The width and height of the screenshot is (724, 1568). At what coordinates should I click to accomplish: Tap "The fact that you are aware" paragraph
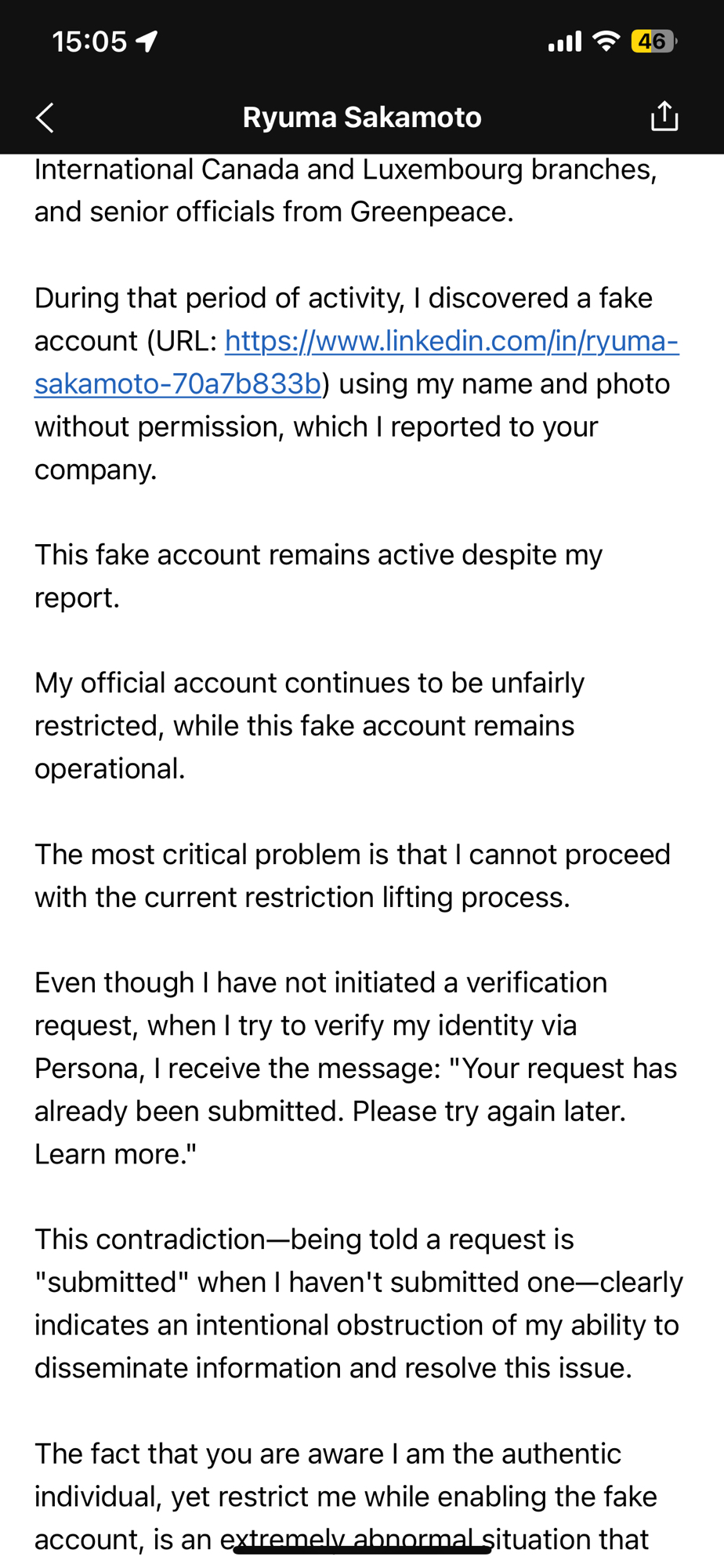tap(345, 1496)
